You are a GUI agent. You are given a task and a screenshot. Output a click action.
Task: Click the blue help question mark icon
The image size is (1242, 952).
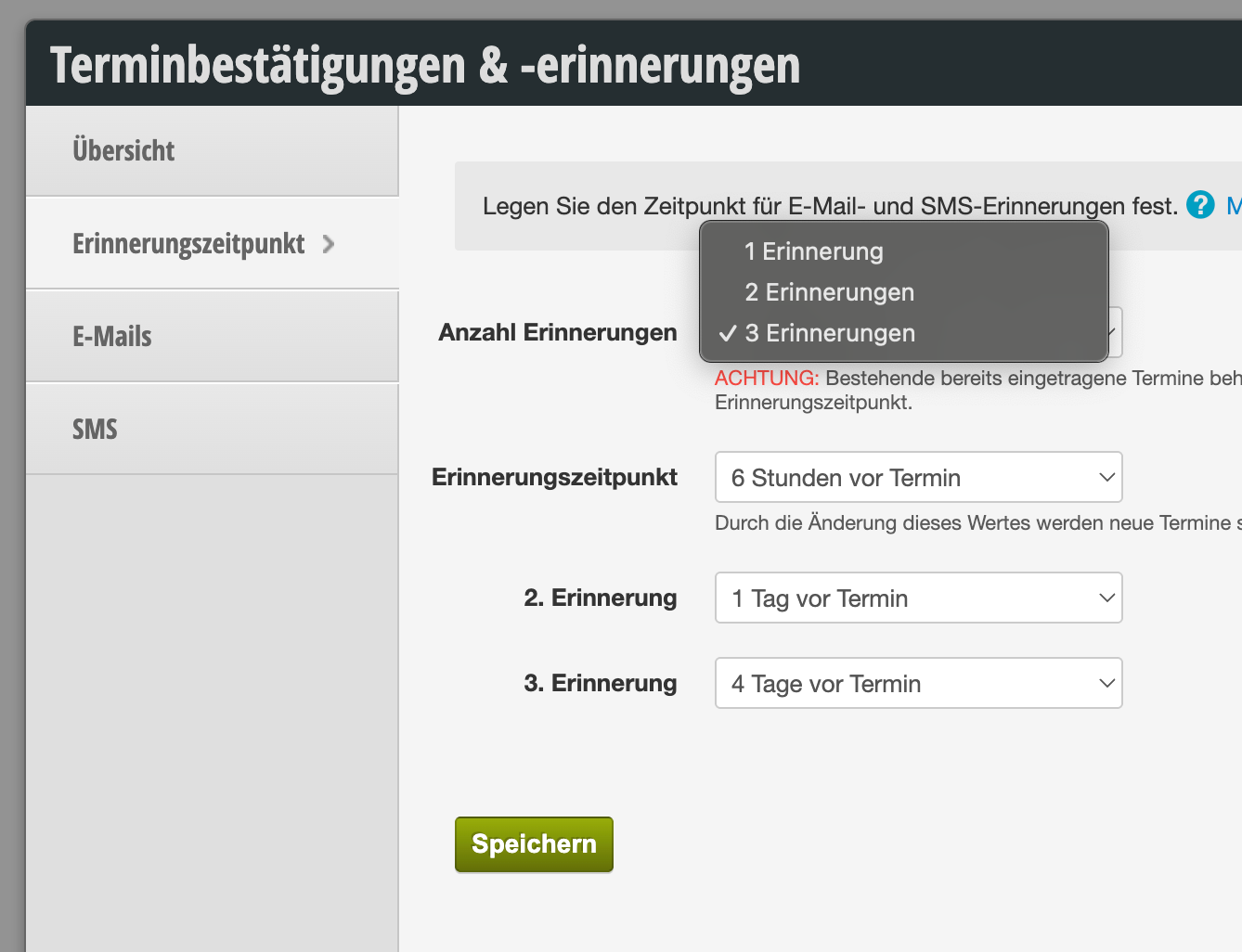point(1199,205)
